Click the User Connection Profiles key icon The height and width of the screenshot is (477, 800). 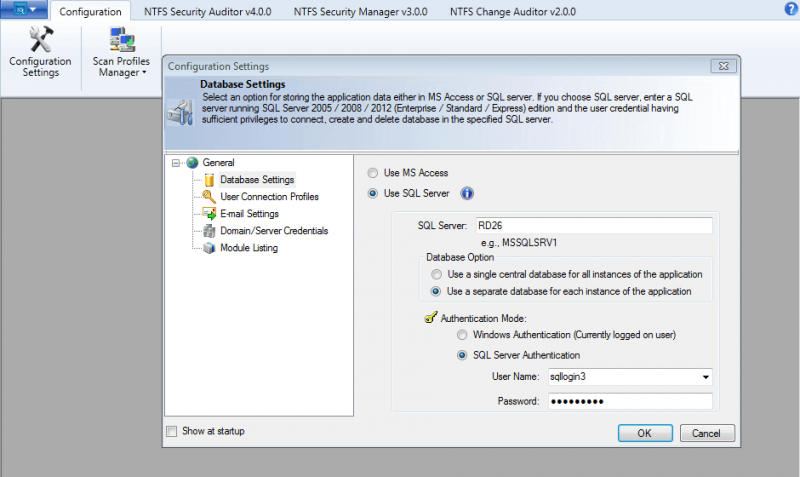pos(209,196)
